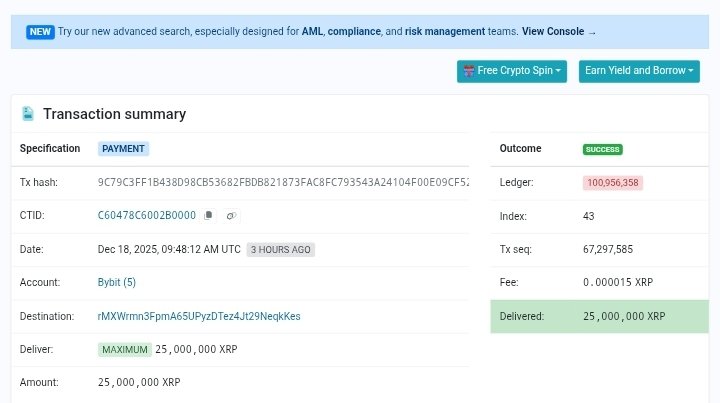Click the Transaction summary heading

point(114,114)
